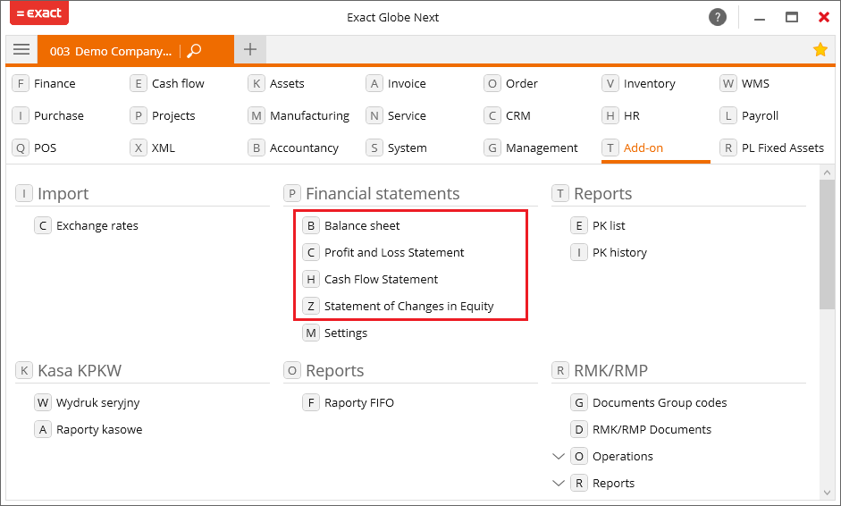The height and width of the screenshot is (506, 841).
Task: Expand the Reports chevron in RMK/RMP
Action: pyautogui.click(x=558, y=483)
